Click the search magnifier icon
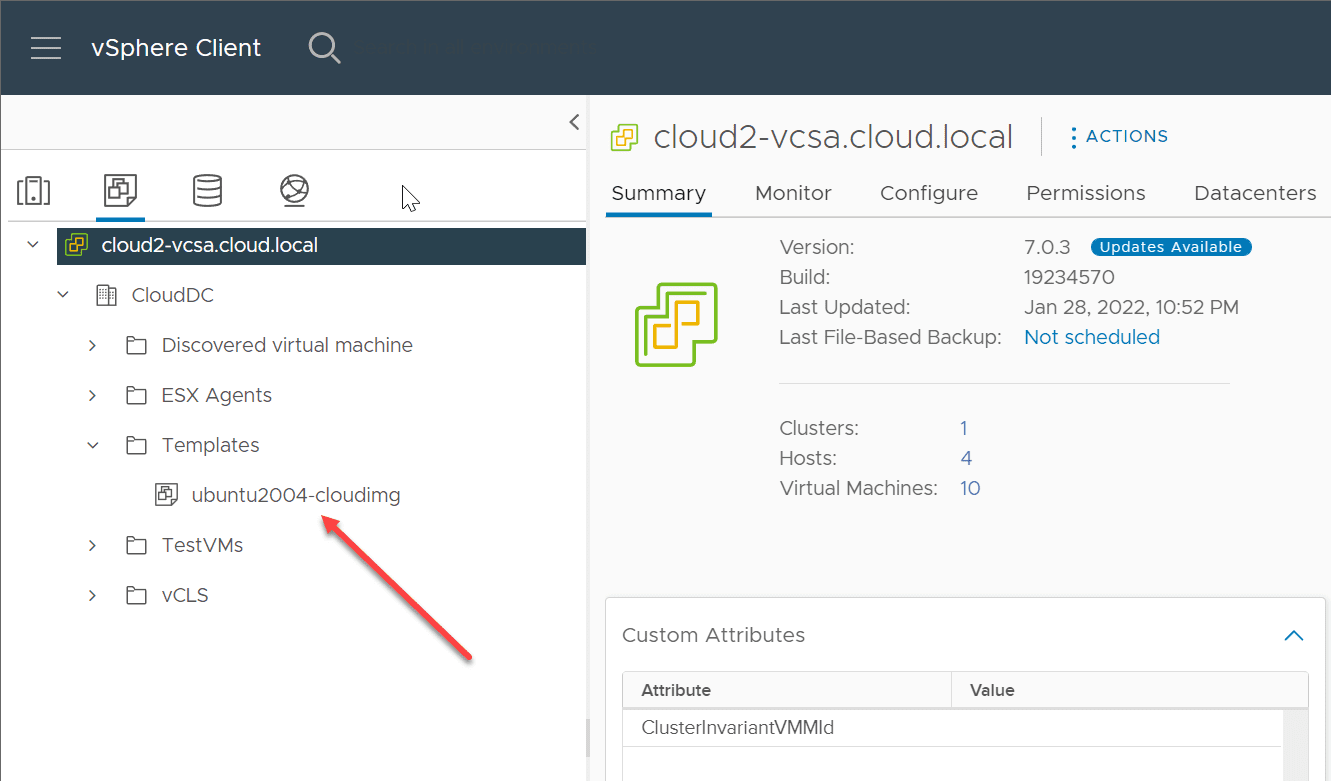Image resolution: width=1331 pixels, height=781 pixels. (324, 48)
